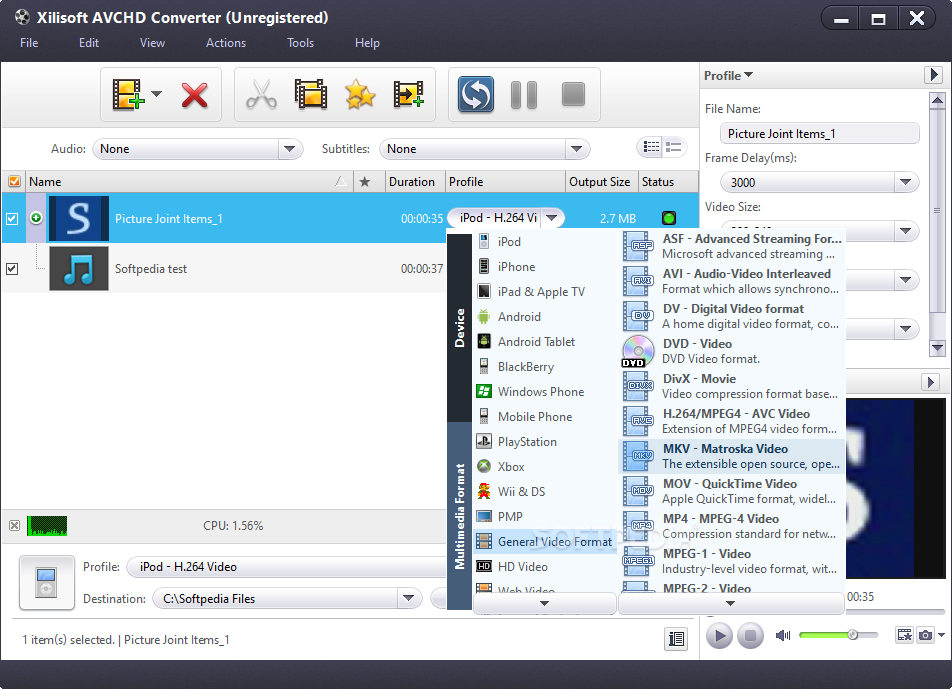
Task: Collapse the Profile panel with arrow button
Action: click(x=933, y=75)
